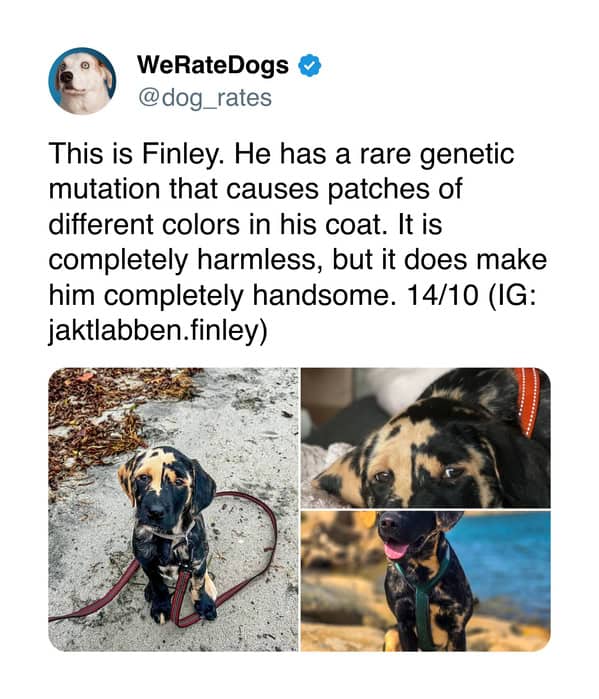The height and width of the screenshot is (699, 599).
Task: Open photo of Finley sitting on sand
Action: pos(173,509)
